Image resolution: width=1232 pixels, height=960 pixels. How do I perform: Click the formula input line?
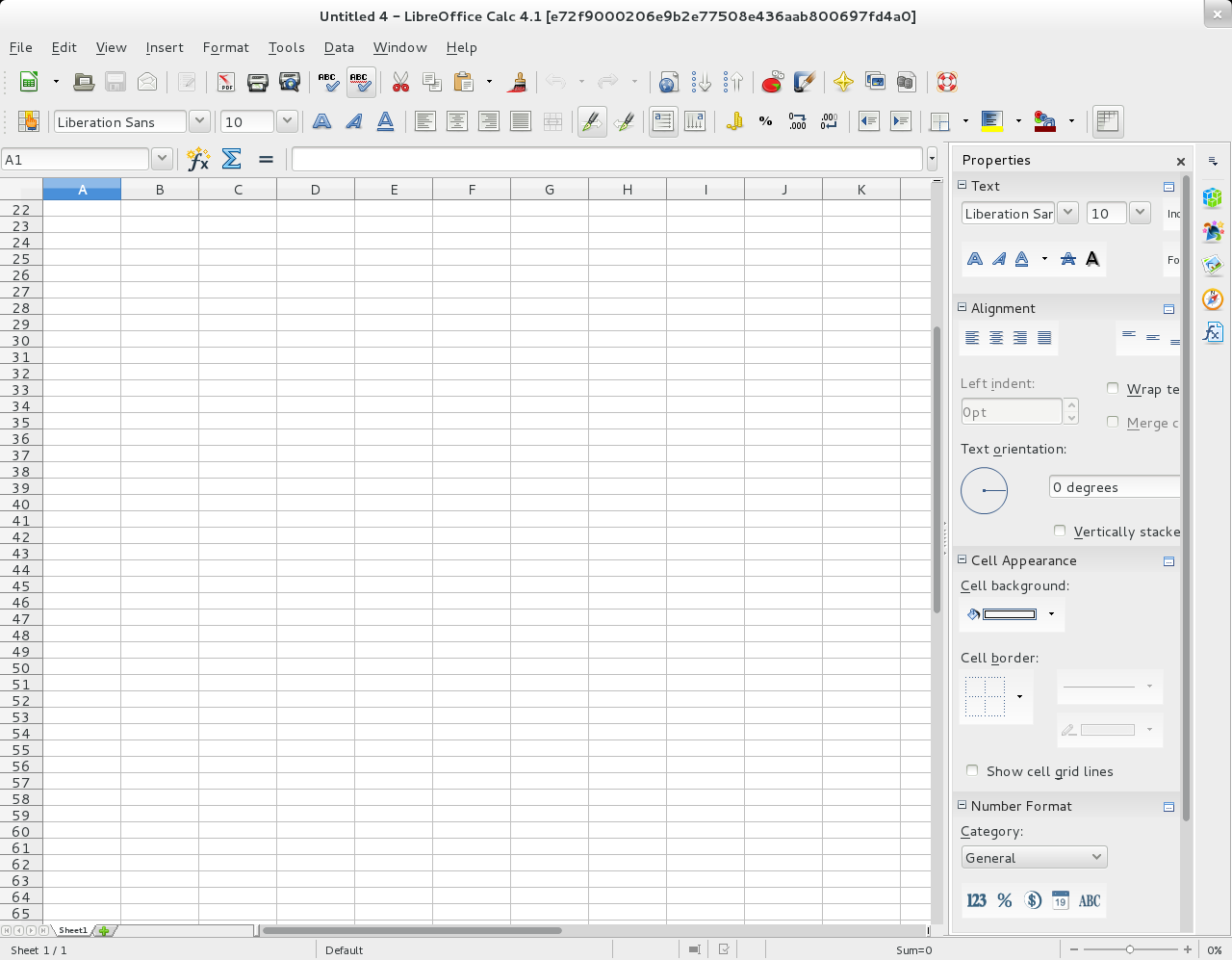[x=607, y=159]
